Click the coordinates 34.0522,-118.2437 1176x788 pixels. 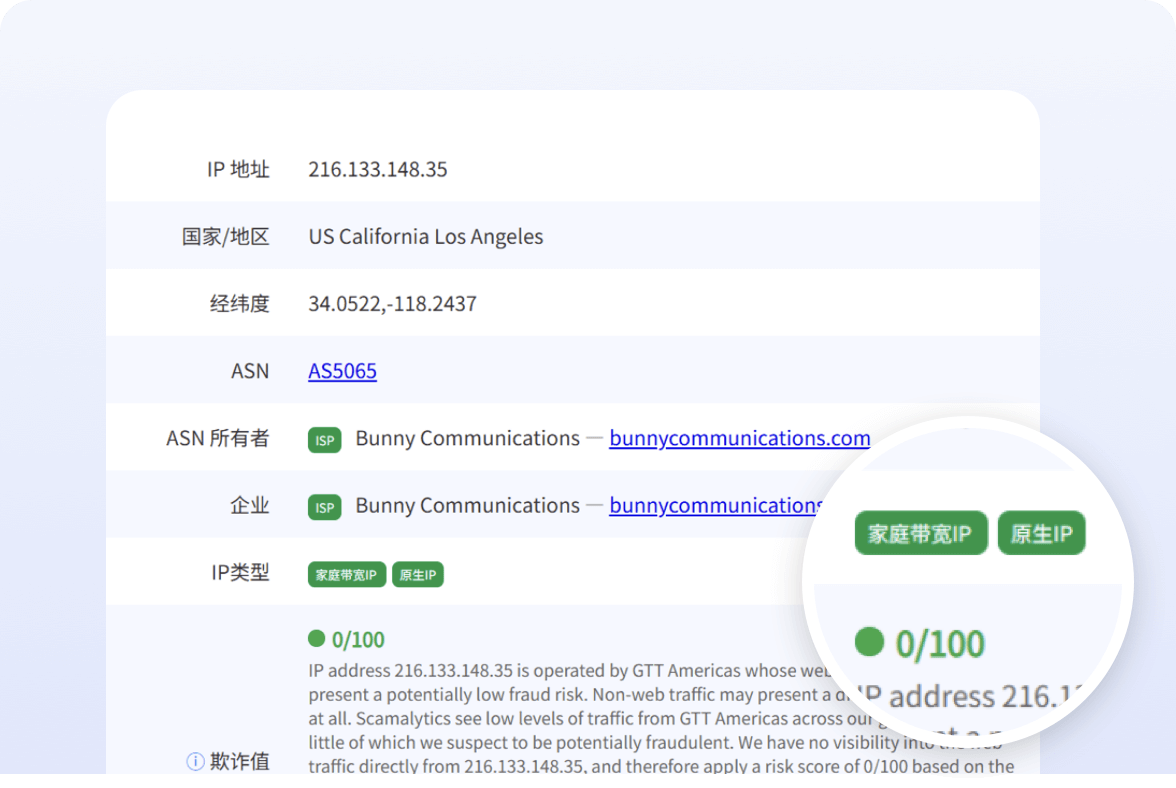coord(392,303)
